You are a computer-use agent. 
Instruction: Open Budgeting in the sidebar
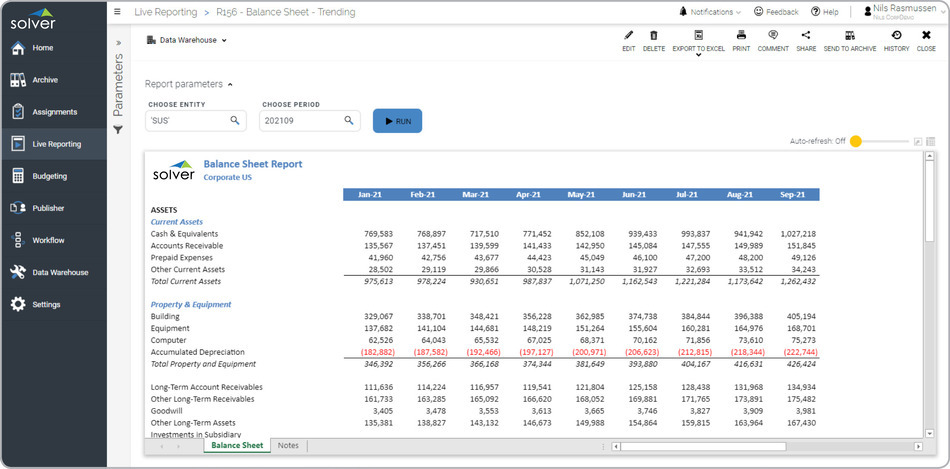(49, 176)
